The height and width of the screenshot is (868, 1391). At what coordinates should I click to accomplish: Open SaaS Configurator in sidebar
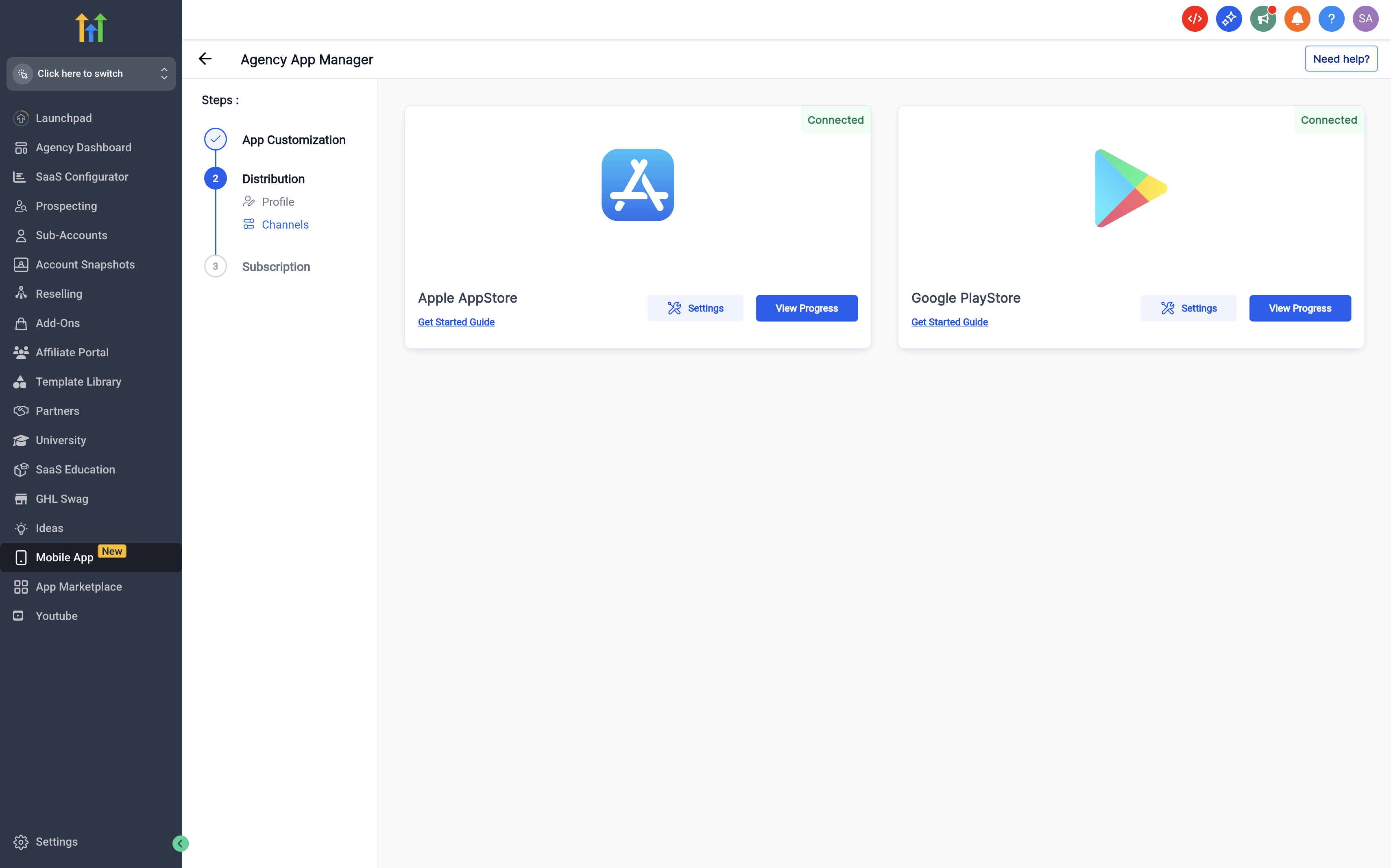pos(81,177)
